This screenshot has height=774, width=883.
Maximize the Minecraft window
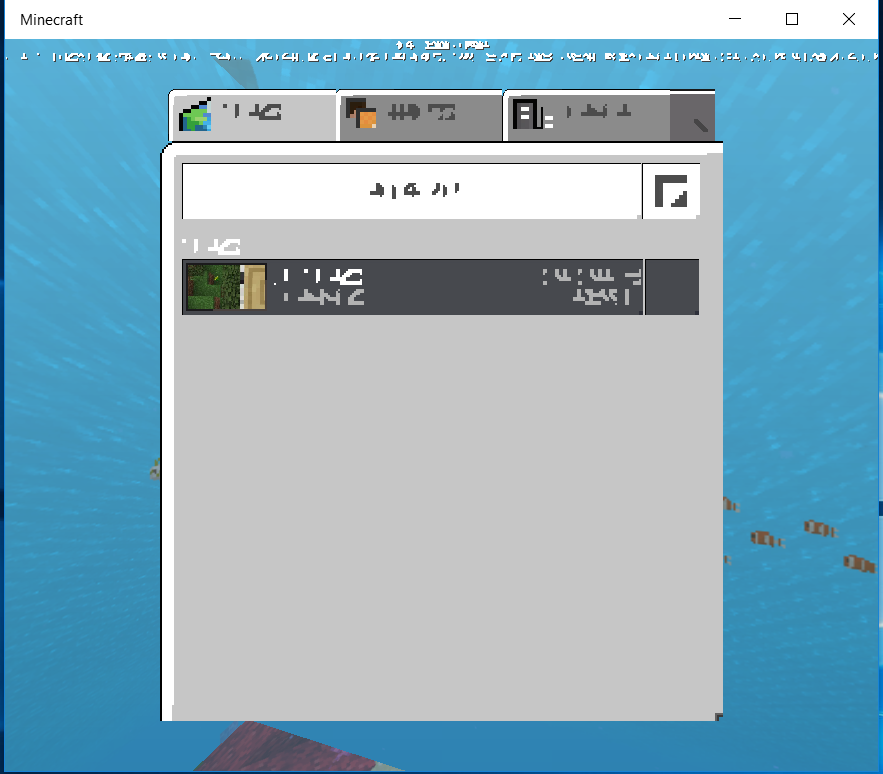[792, 19]
